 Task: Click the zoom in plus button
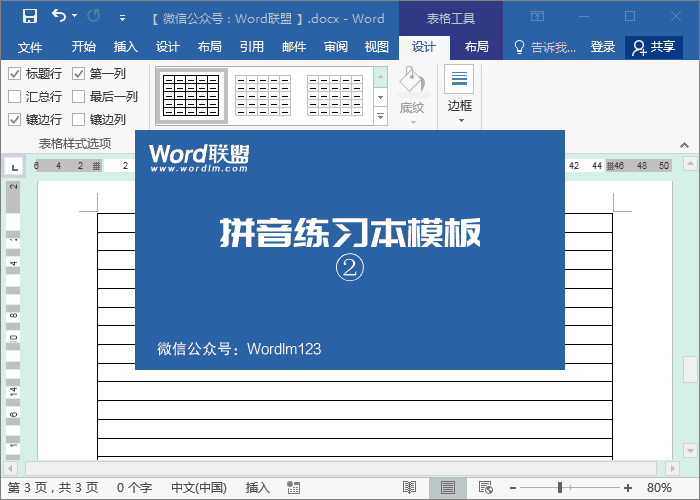(628, 488)
